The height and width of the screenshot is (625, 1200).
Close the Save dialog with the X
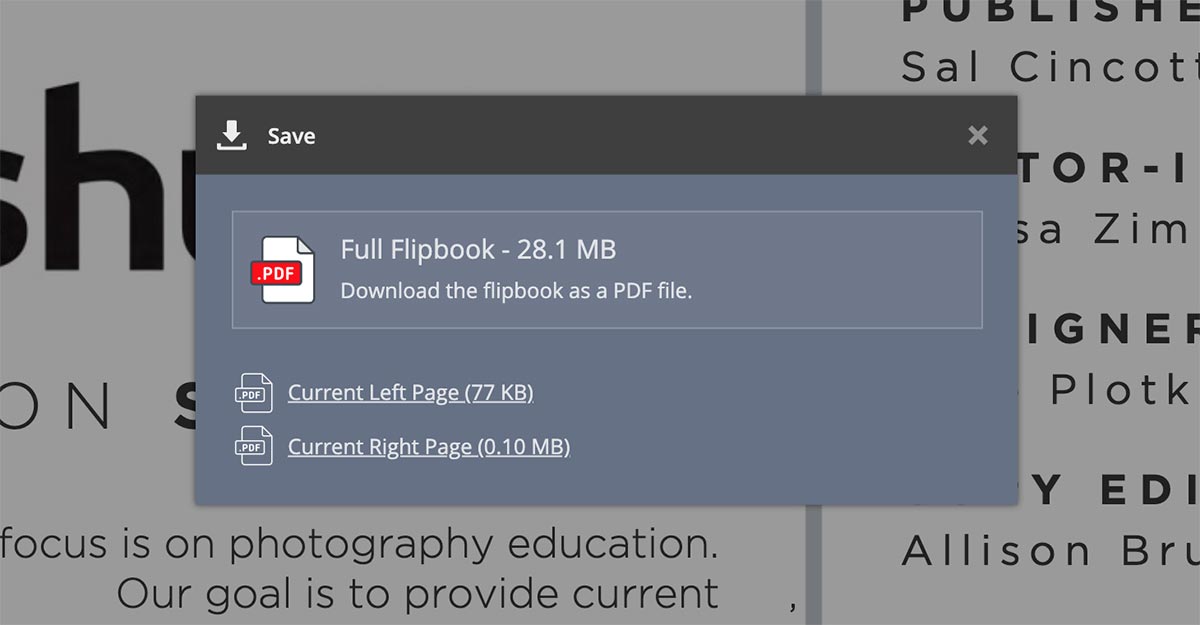click(x=978, y=135)
